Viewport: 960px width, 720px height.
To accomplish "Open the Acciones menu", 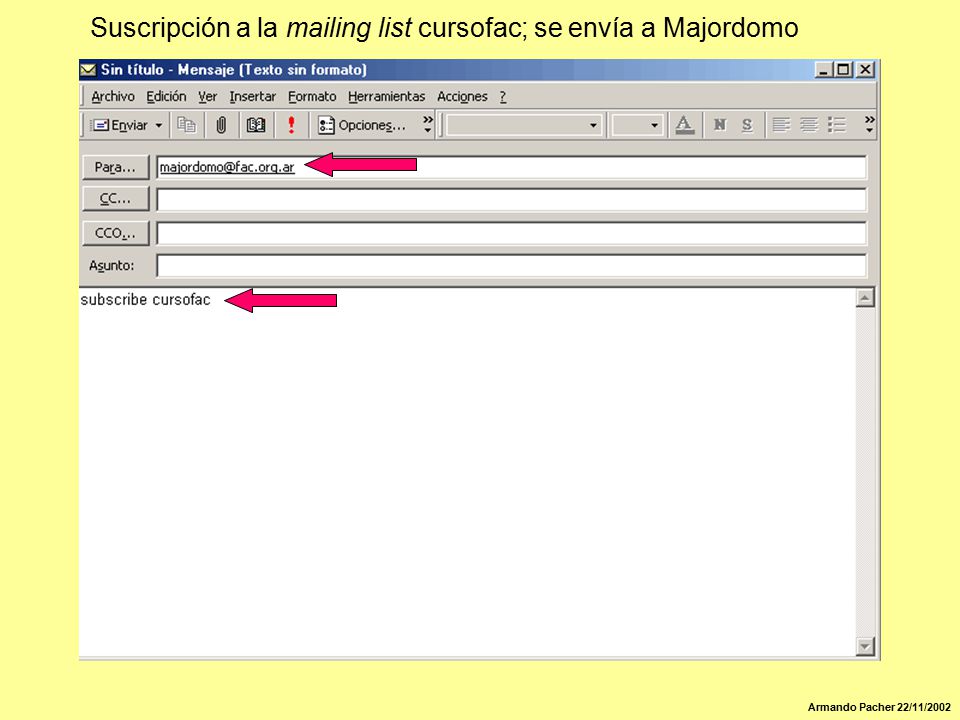I will 462,97.
